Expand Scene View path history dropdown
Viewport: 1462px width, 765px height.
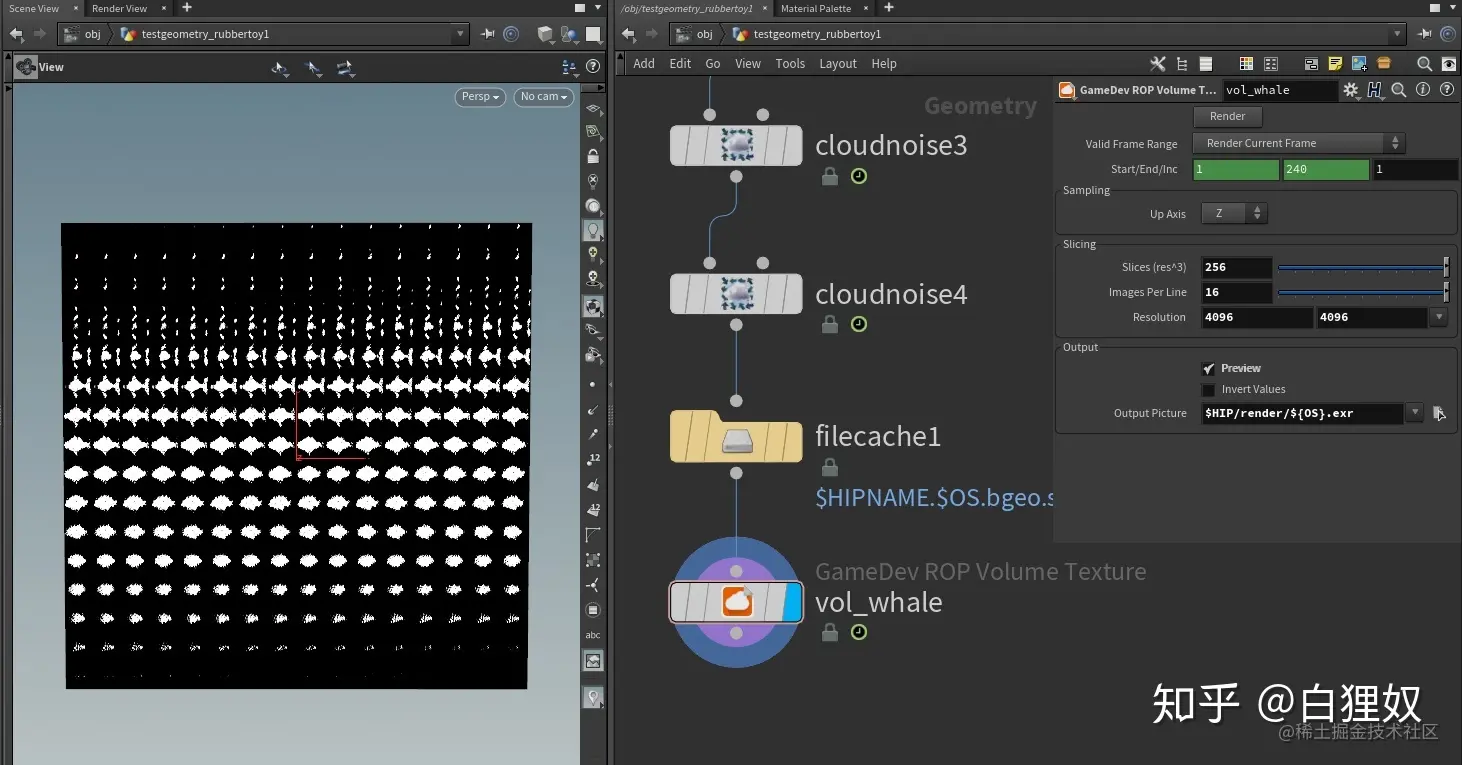[460, 34]
